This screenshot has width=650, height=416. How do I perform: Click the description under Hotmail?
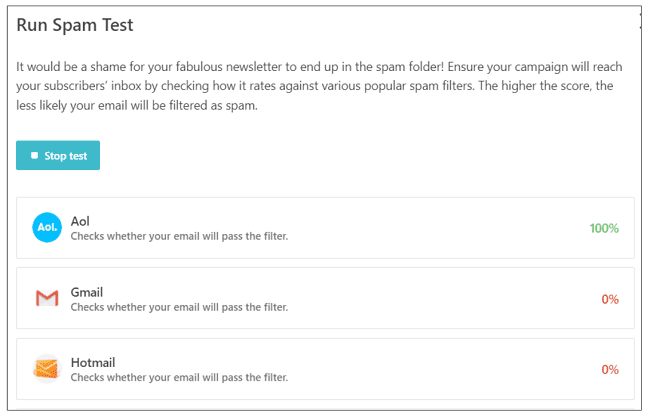(x=179, y=378)
